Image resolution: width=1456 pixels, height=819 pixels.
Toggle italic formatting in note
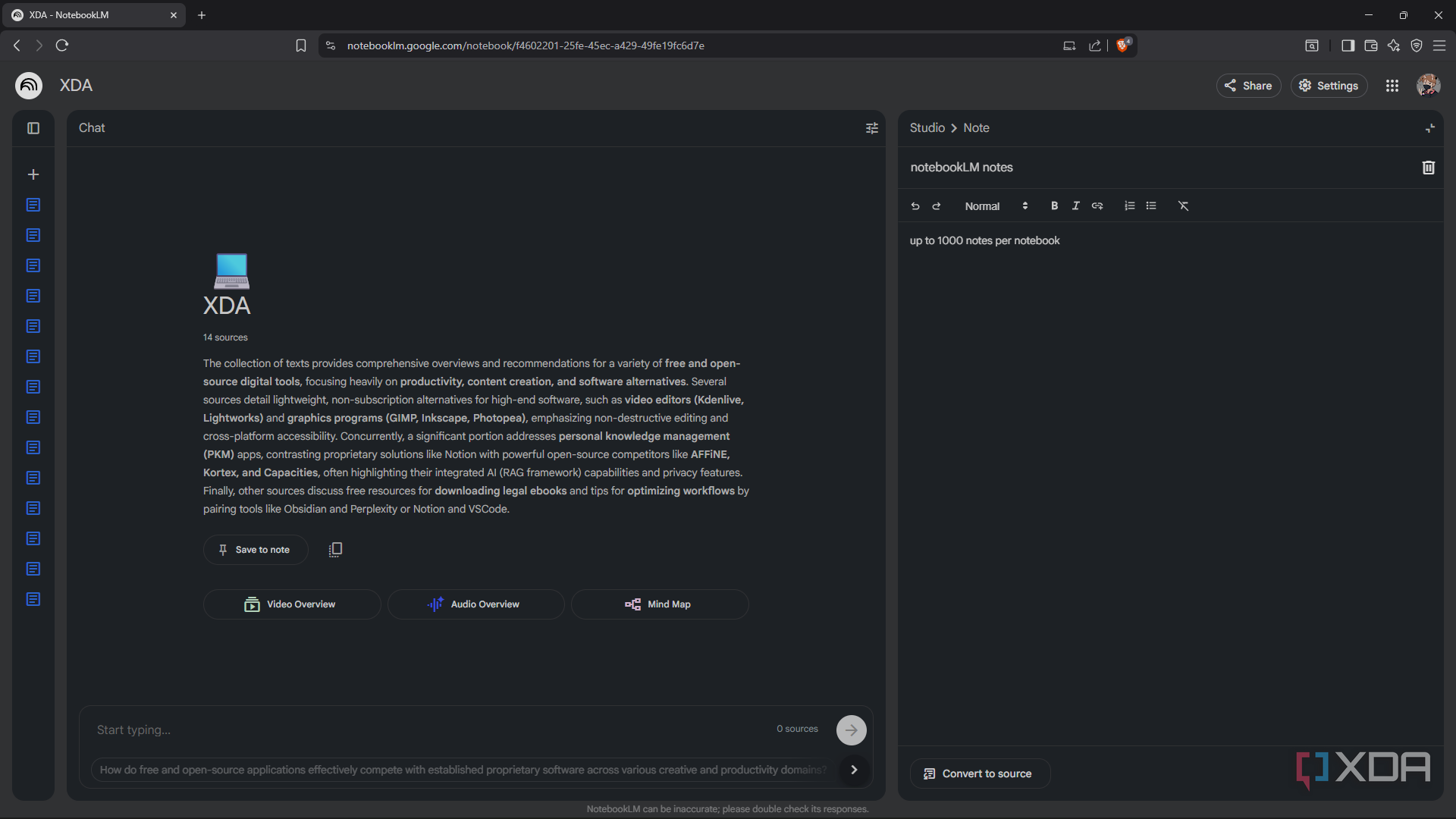tap(1075, 206)
